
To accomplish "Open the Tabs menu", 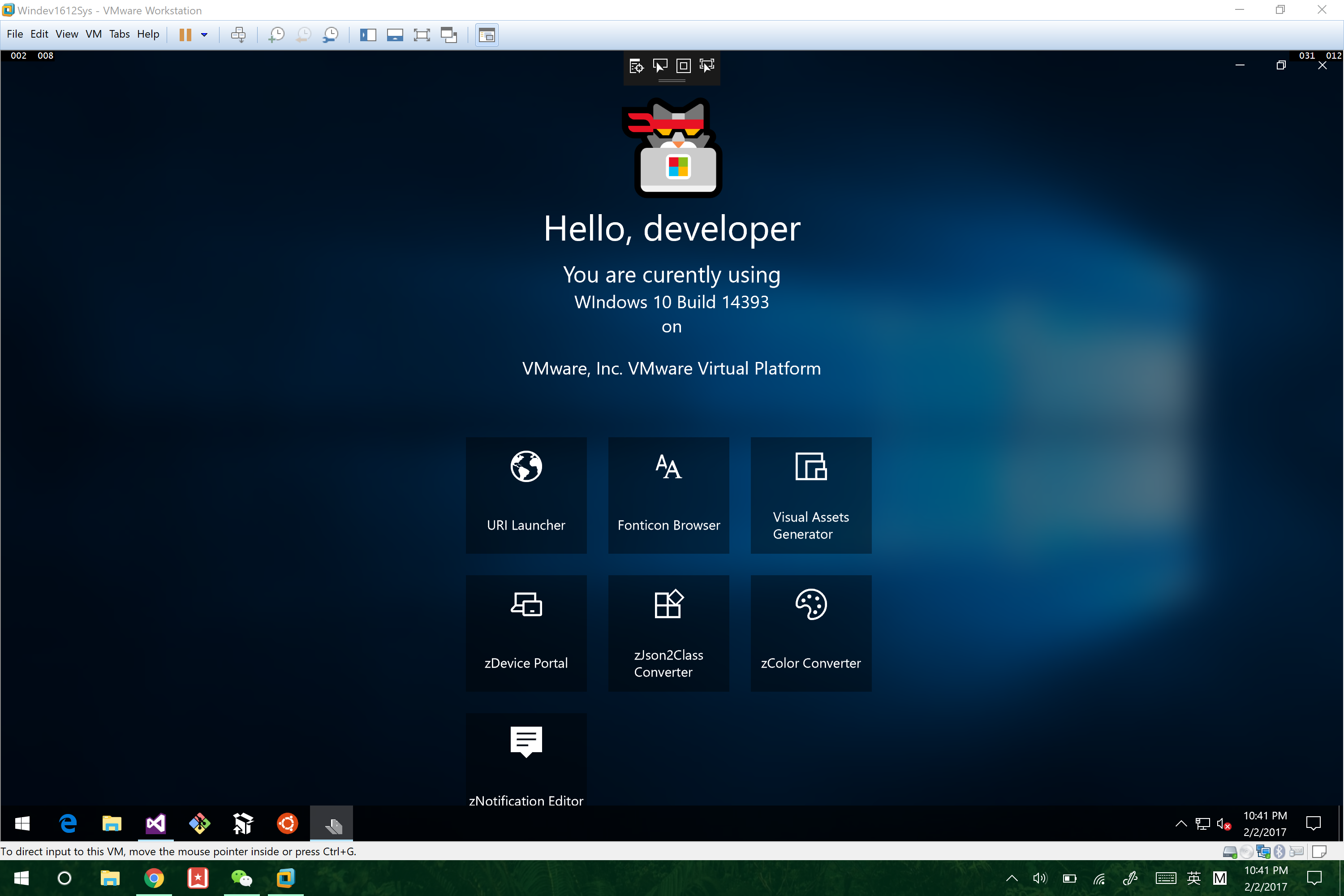I will tap(120, 34).
